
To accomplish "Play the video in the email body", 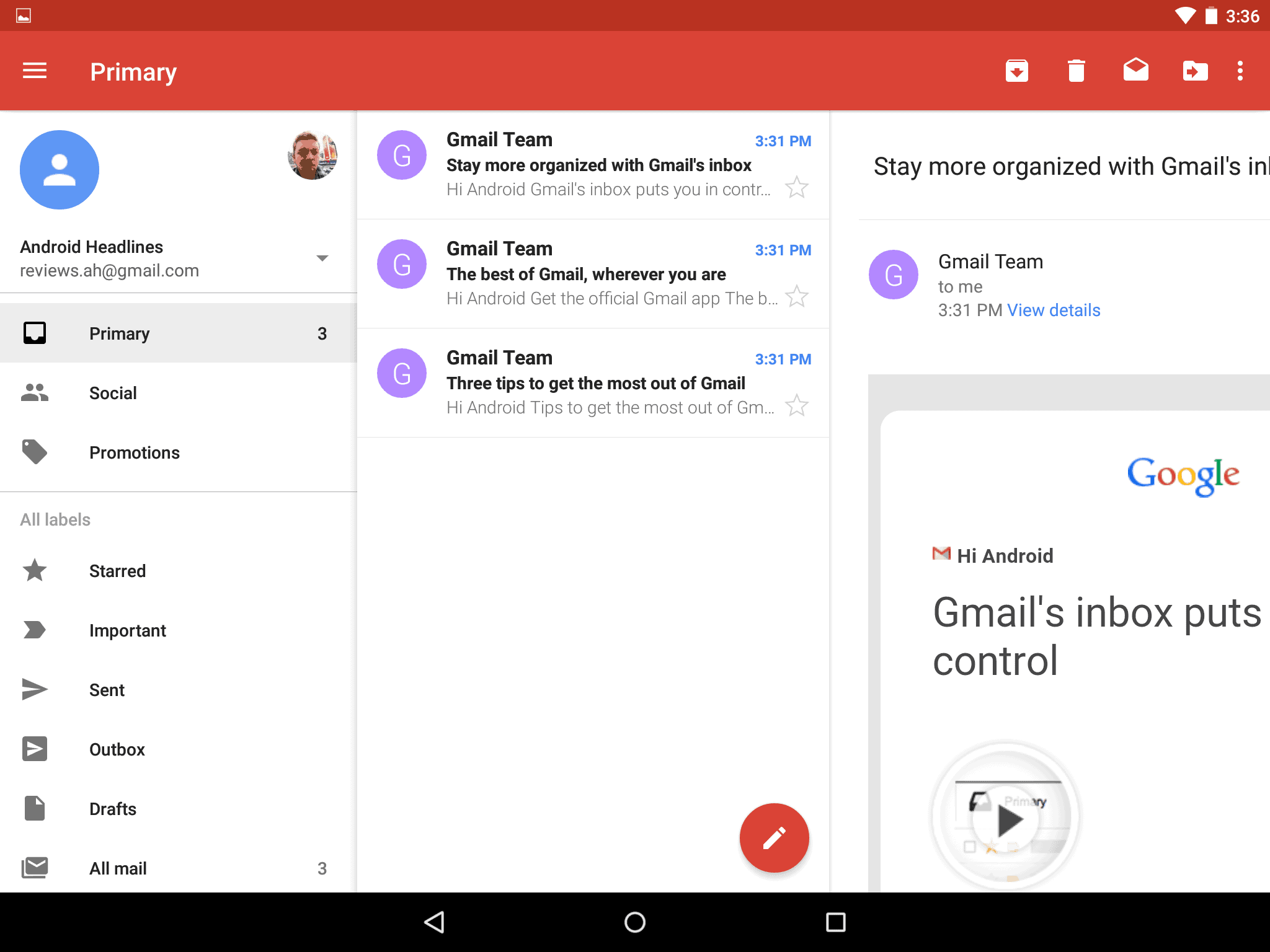I will pos(1006,818).
